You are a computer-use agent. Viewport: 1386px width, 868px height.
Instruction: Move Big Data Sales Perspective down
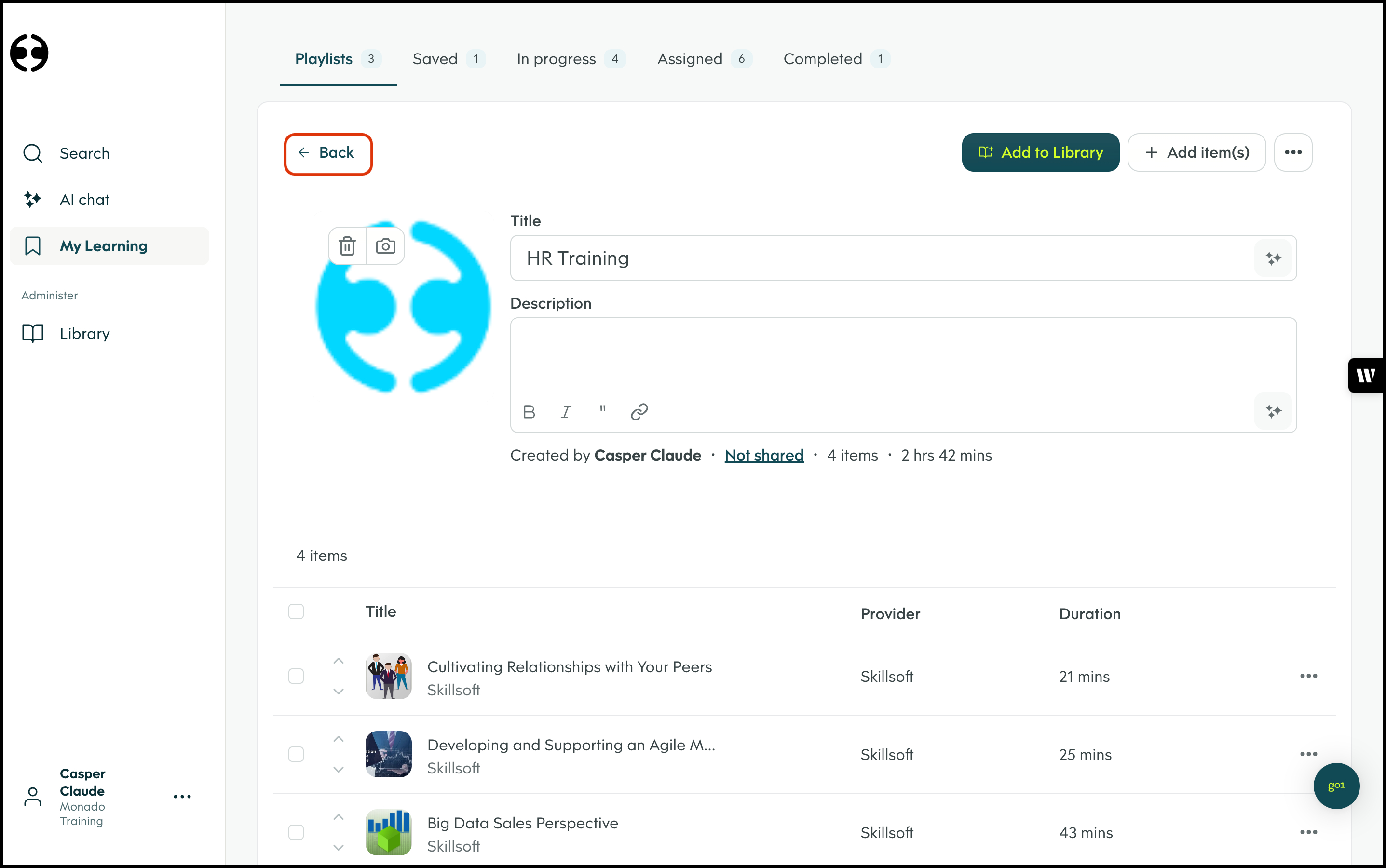click(x=339, y=847)
